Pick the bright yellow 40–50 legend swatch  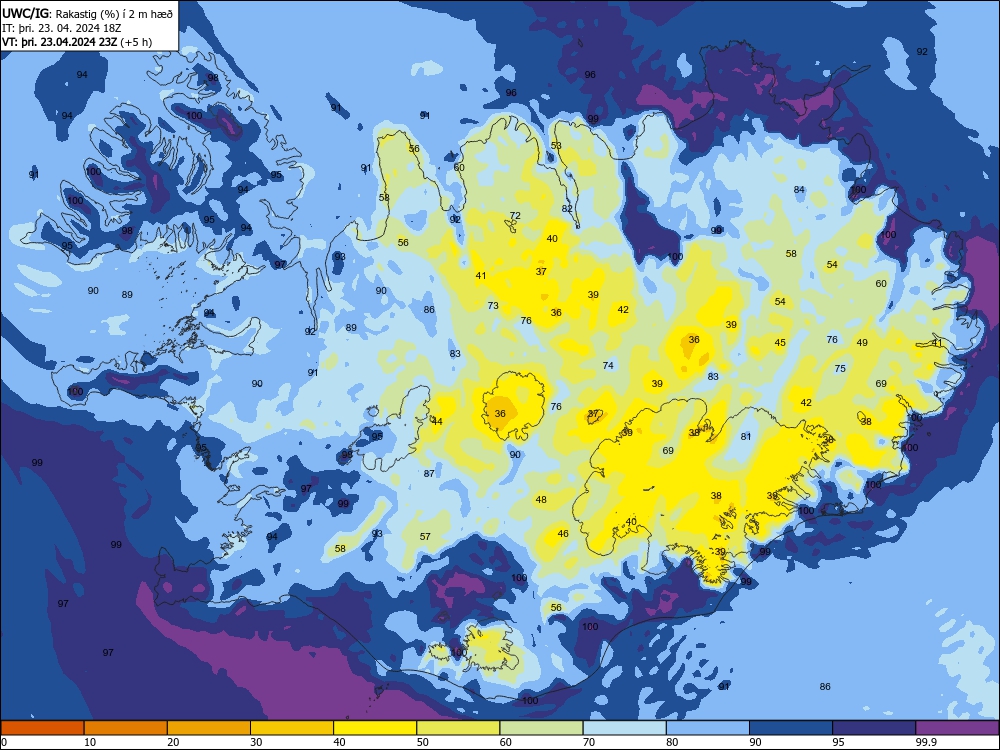(375, 728)
